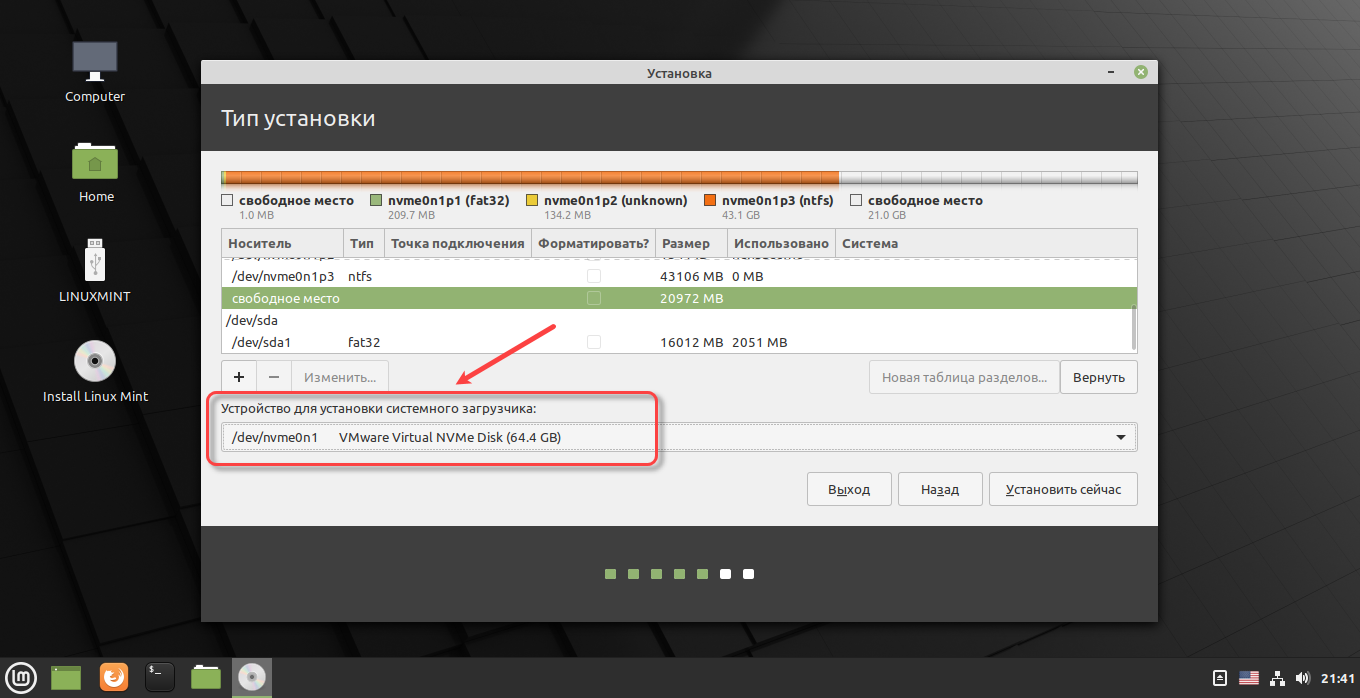Viewport: 1360px width, 698px height.
Task: Launch Firefox from the panel
Action: point(114,677)
